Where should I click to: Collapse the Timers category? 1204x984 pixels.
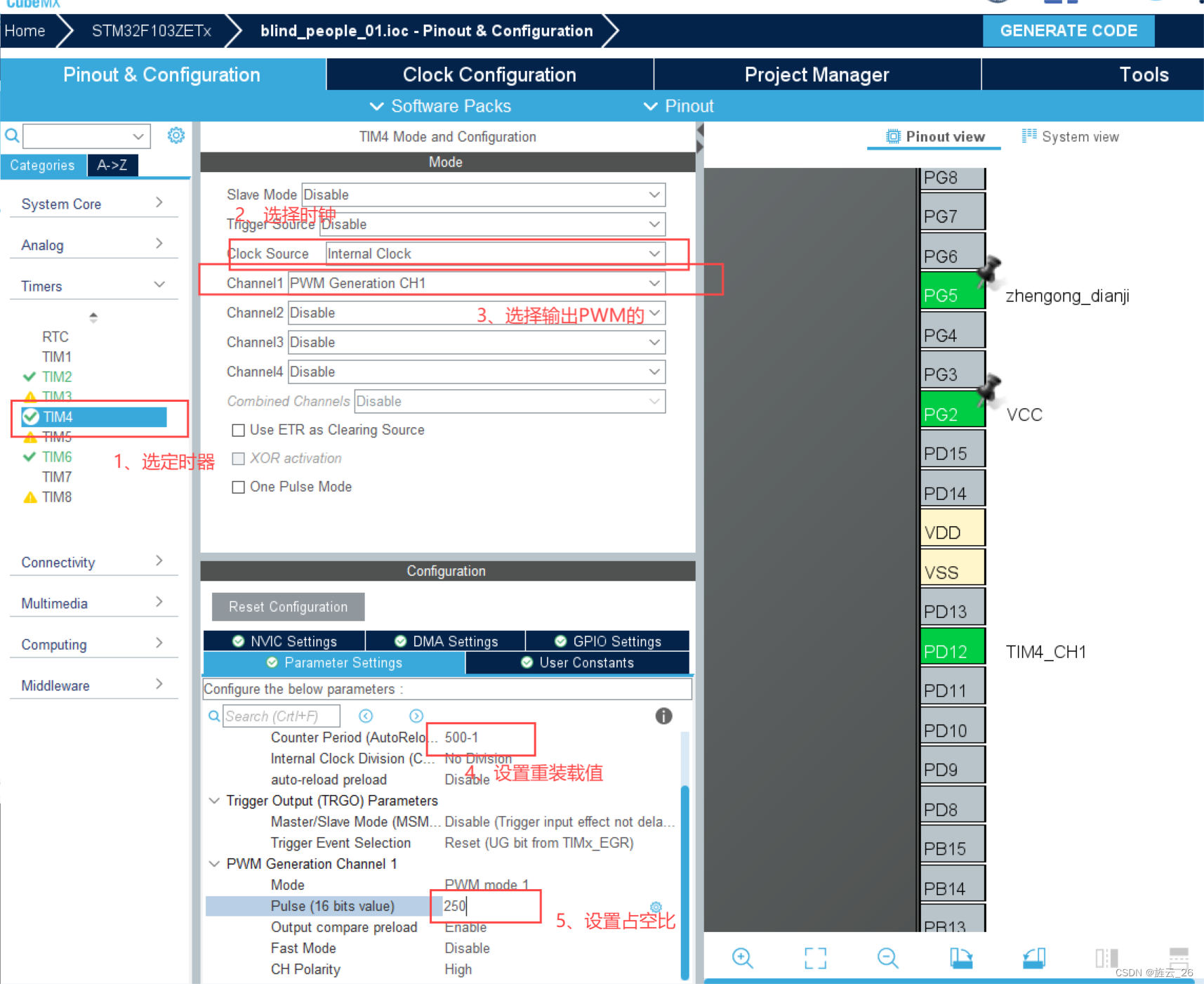(93, 286)
